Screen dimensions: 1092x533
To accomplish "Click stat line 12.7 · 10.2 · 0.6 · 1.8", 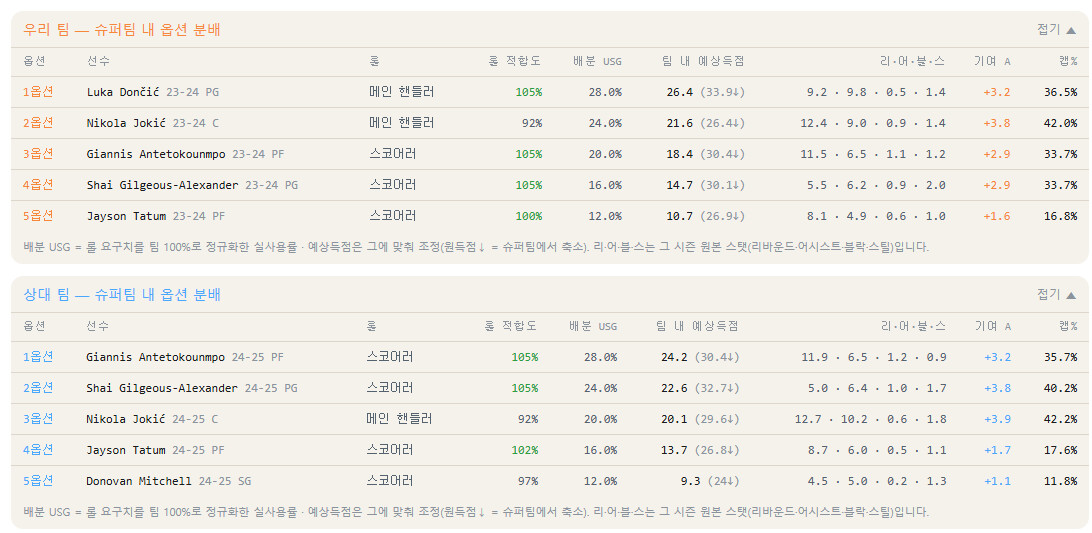I will pos(871,419).
